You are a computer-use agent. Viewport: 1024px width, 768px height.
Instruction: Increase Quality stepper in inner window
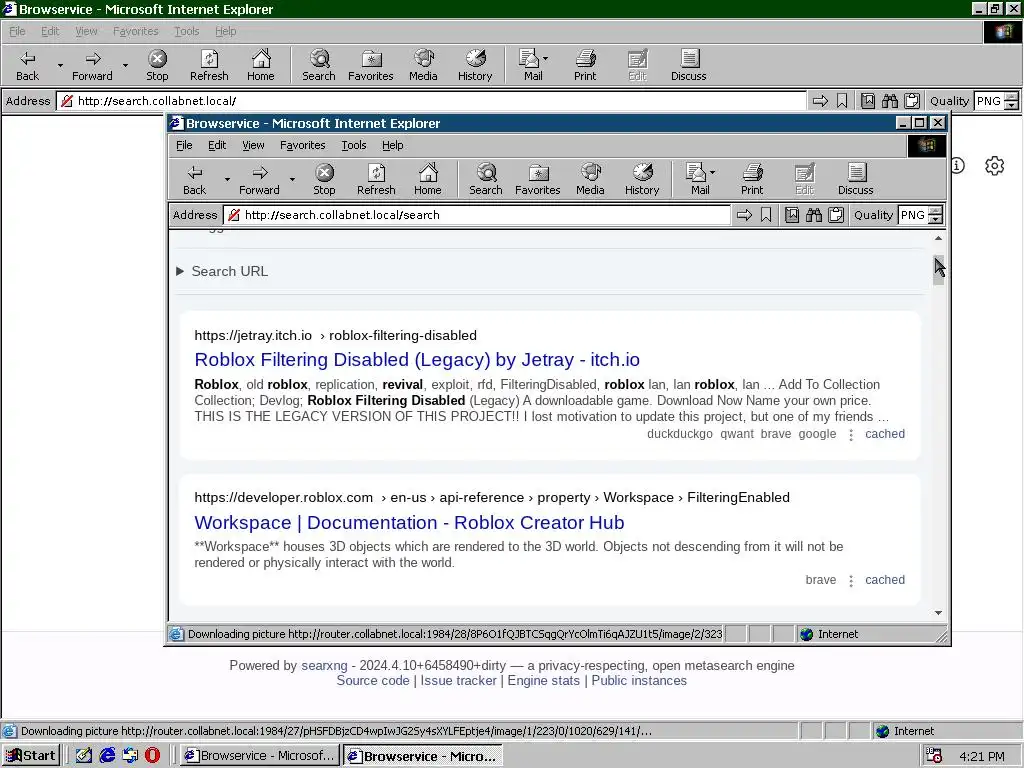(936, 210)
